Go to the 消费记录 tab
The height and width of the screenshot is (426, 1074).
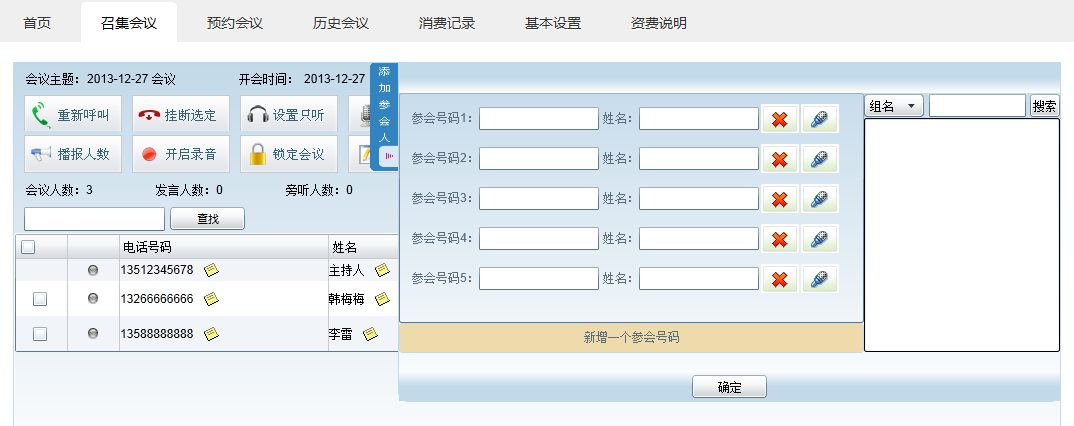tap(447, 23)
